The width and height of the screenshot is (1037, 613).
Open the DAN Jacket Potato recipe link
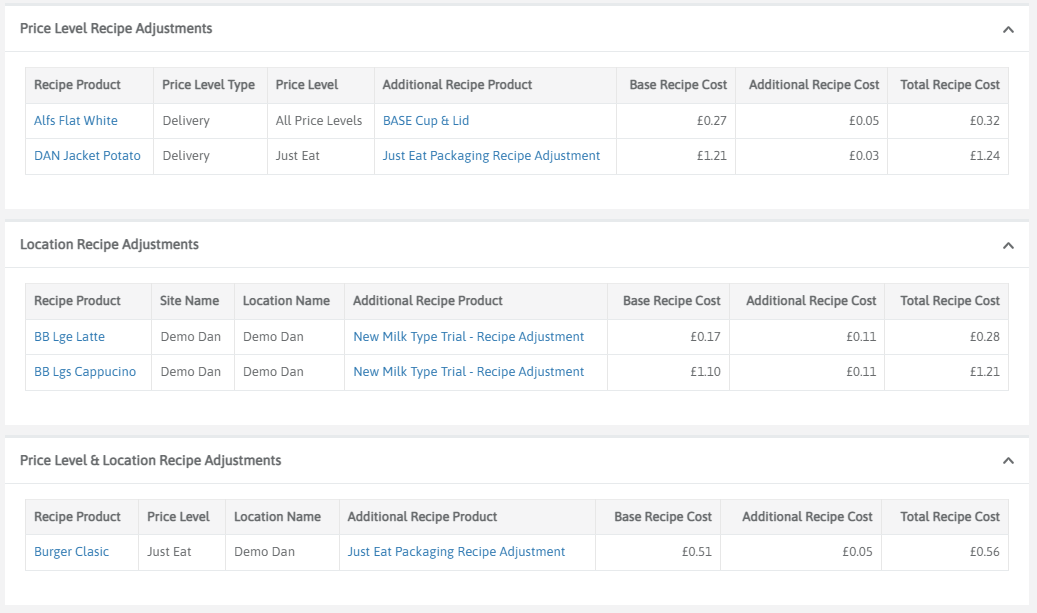coord(87,156)
